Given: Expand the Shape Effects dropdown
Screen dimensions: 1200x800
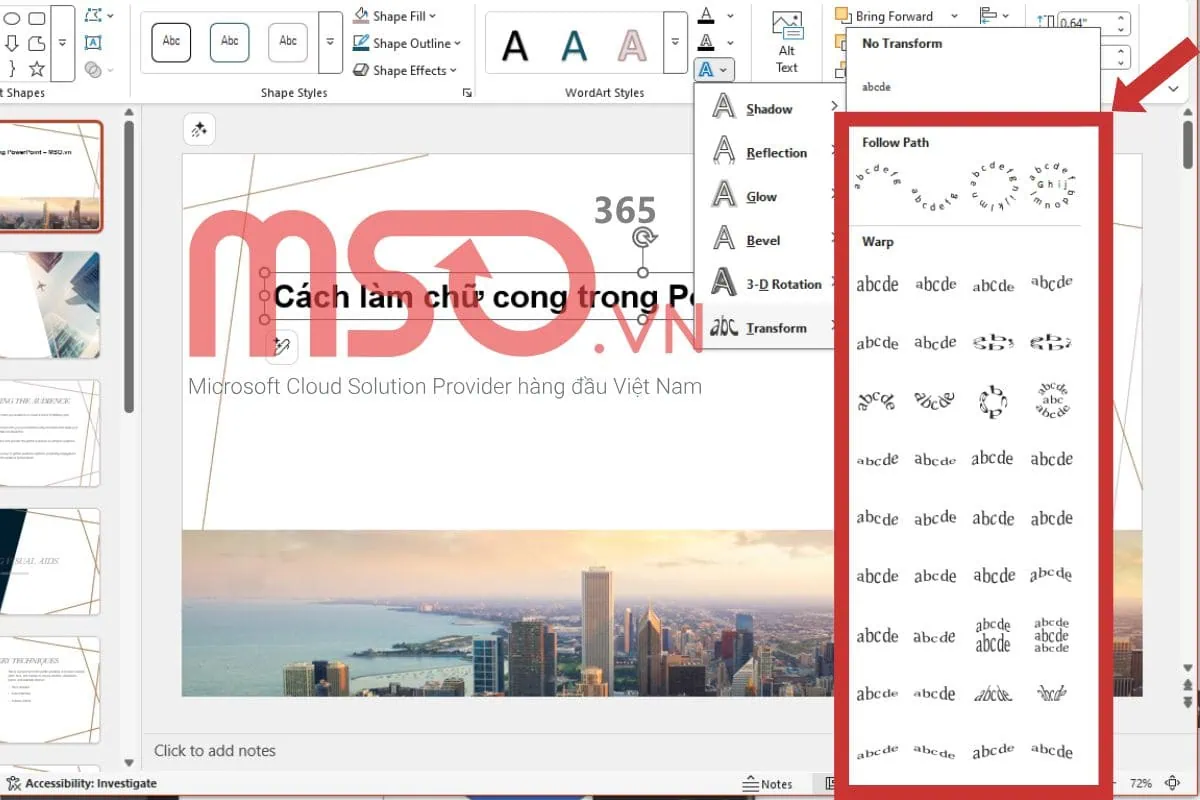Looking at the screenshot, I should pyautogui.click(x=405, y=70).
